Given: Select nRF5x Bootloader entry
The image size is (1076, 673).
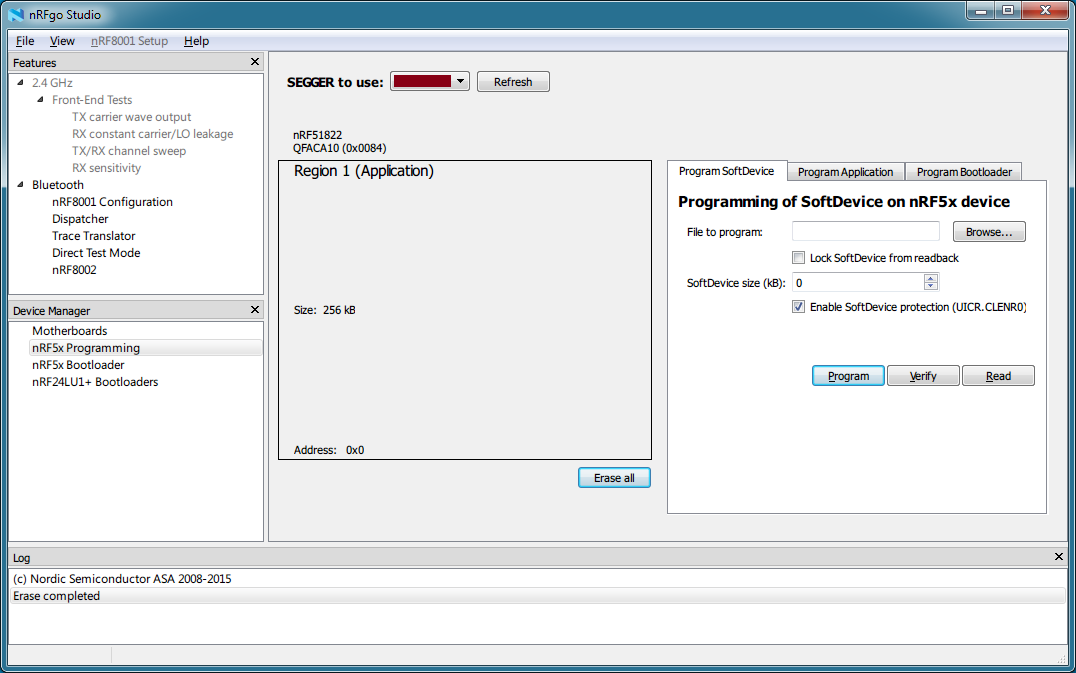Looking at the screenshot, I should click(x=78, y=365).
